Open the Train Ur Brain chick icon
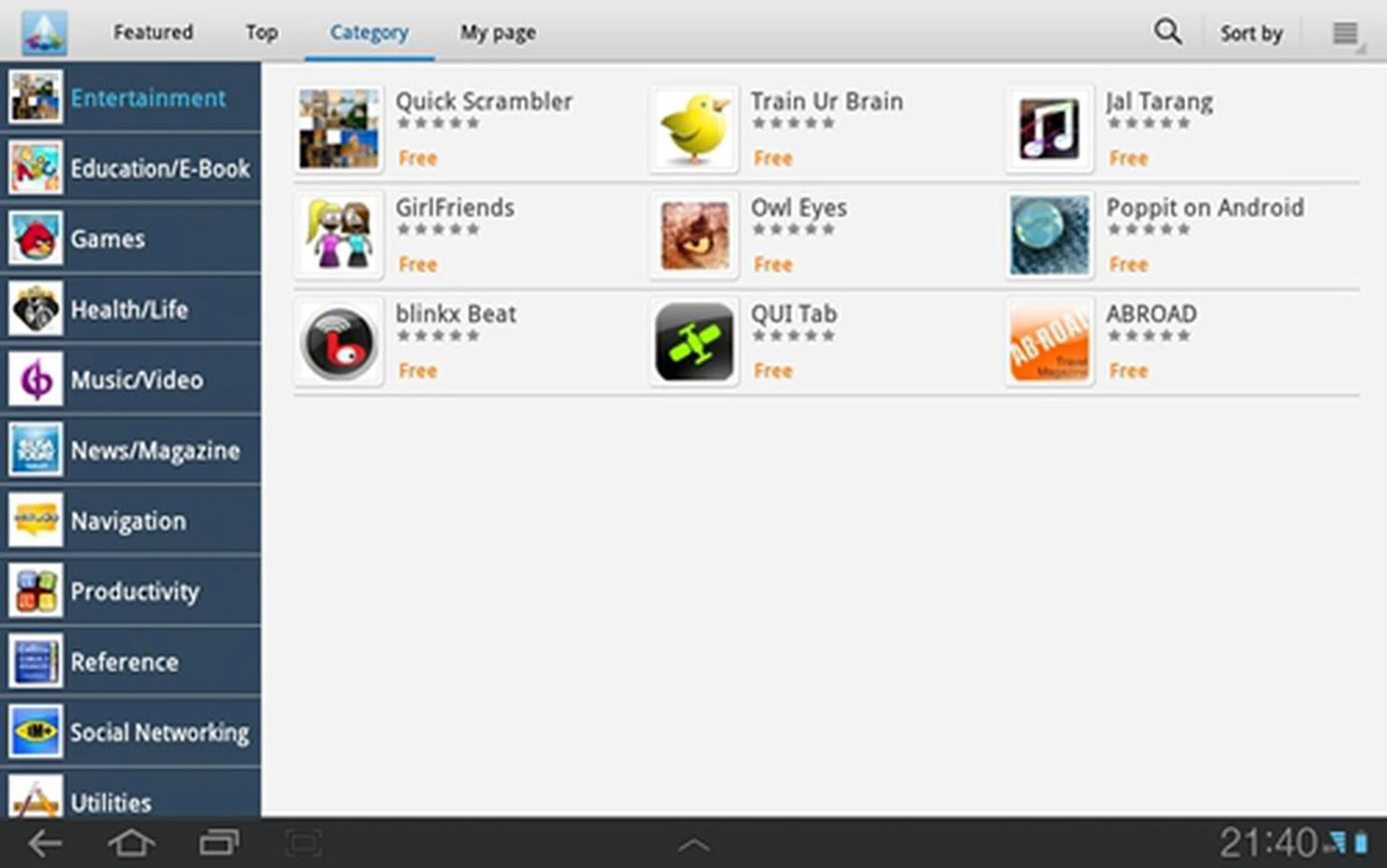 [x=693, y=129]
